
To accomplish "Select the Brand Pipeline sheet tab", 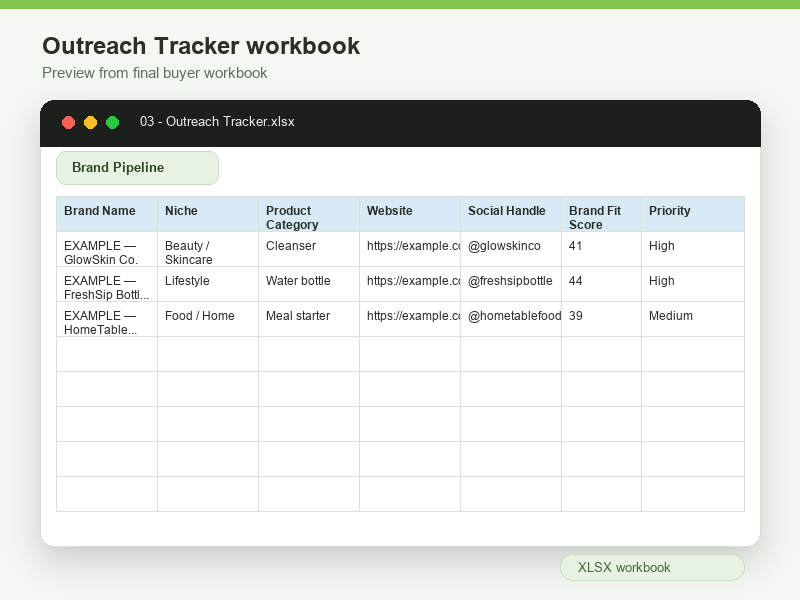I will pyautogui.click(x=137, y=168).
